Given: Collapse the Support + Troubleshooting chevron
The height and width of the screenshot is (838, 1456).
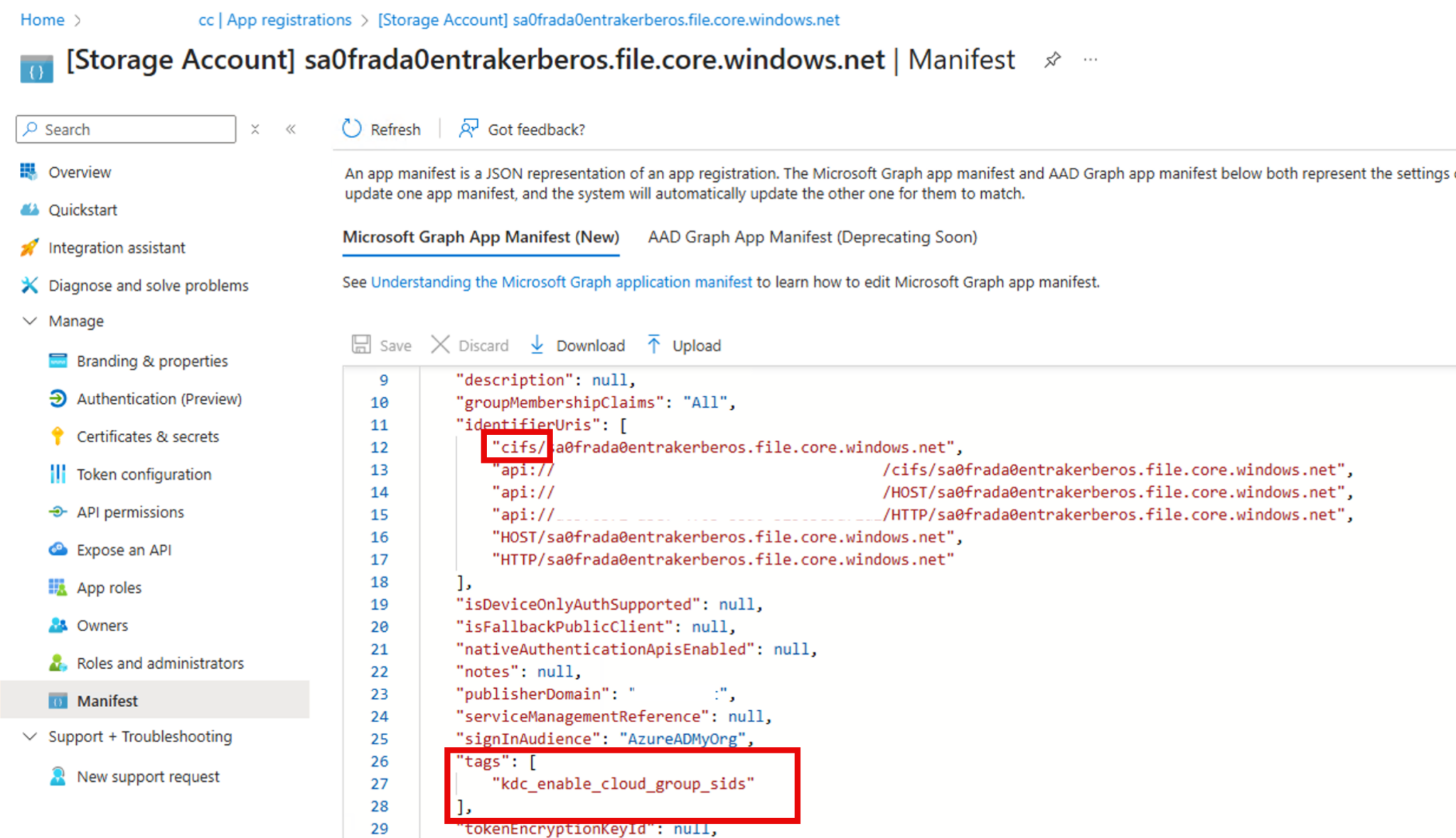Looking at the screenshot, I should tap(30, 736).
